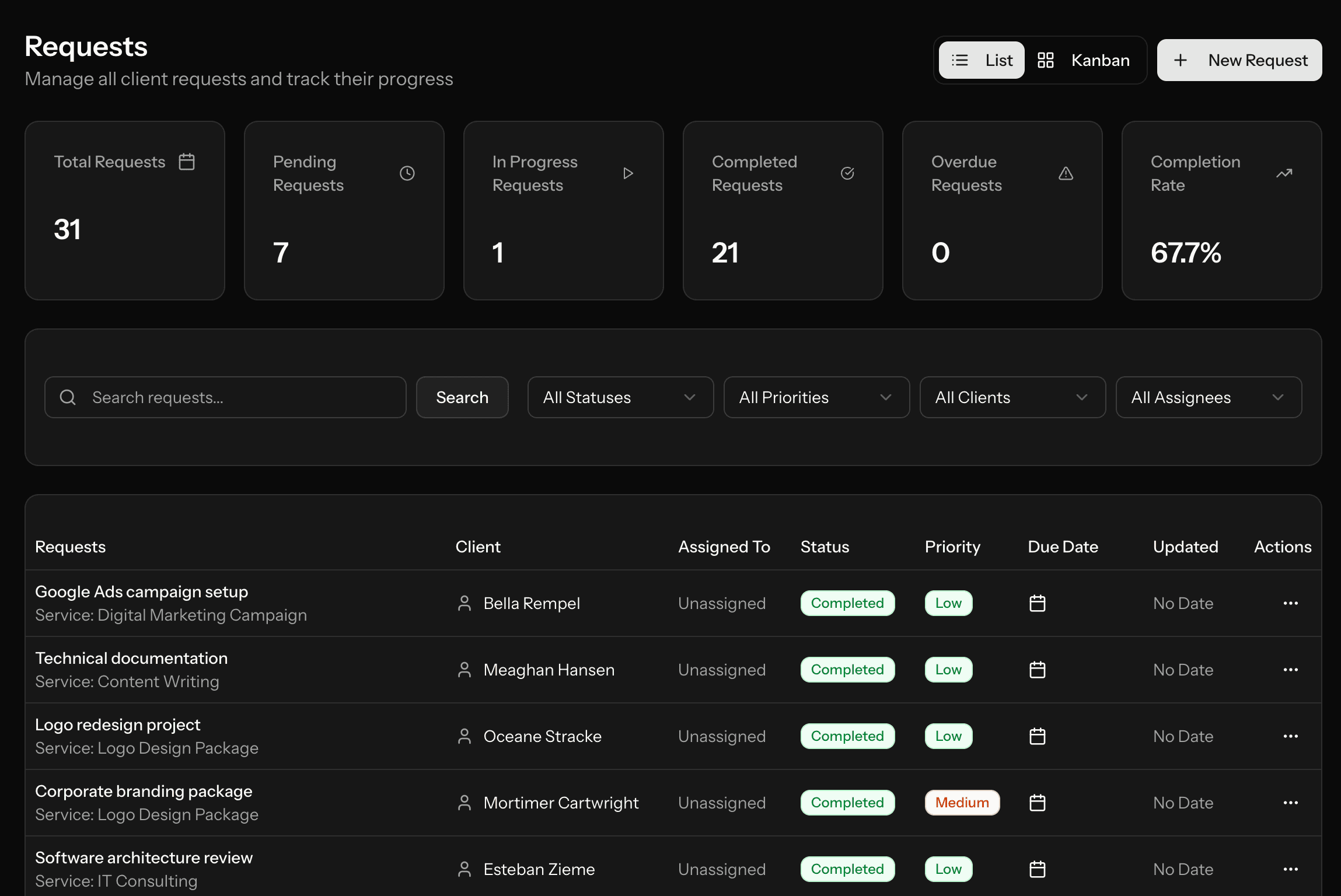Click inside the search requests field
This screenshot has height=896, width=1341.
[x=233, y=397]
